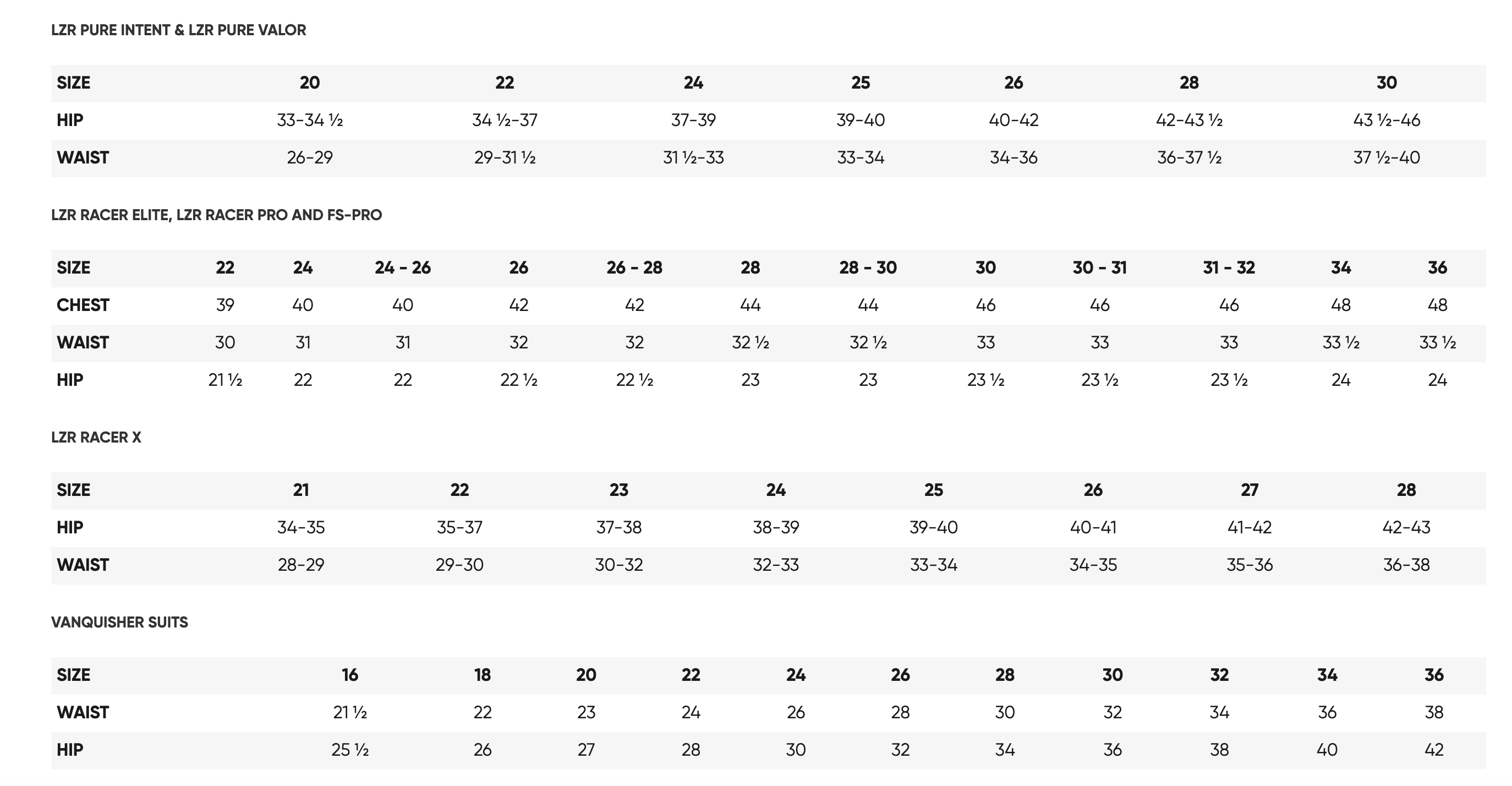The image size is (1512, 786).
Task: Click the 31 - 32 size column header
Action: pos(1229,268)
